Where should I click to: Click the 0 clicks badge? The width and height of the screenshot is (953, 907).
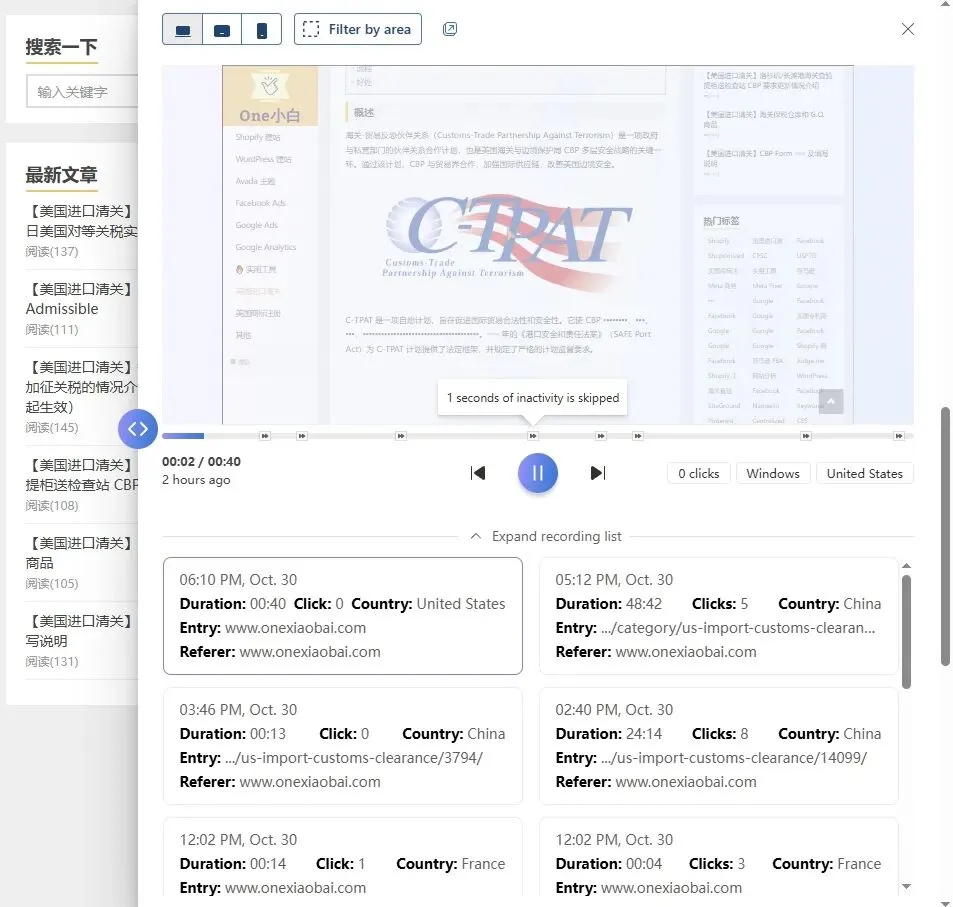coord(698,474)
